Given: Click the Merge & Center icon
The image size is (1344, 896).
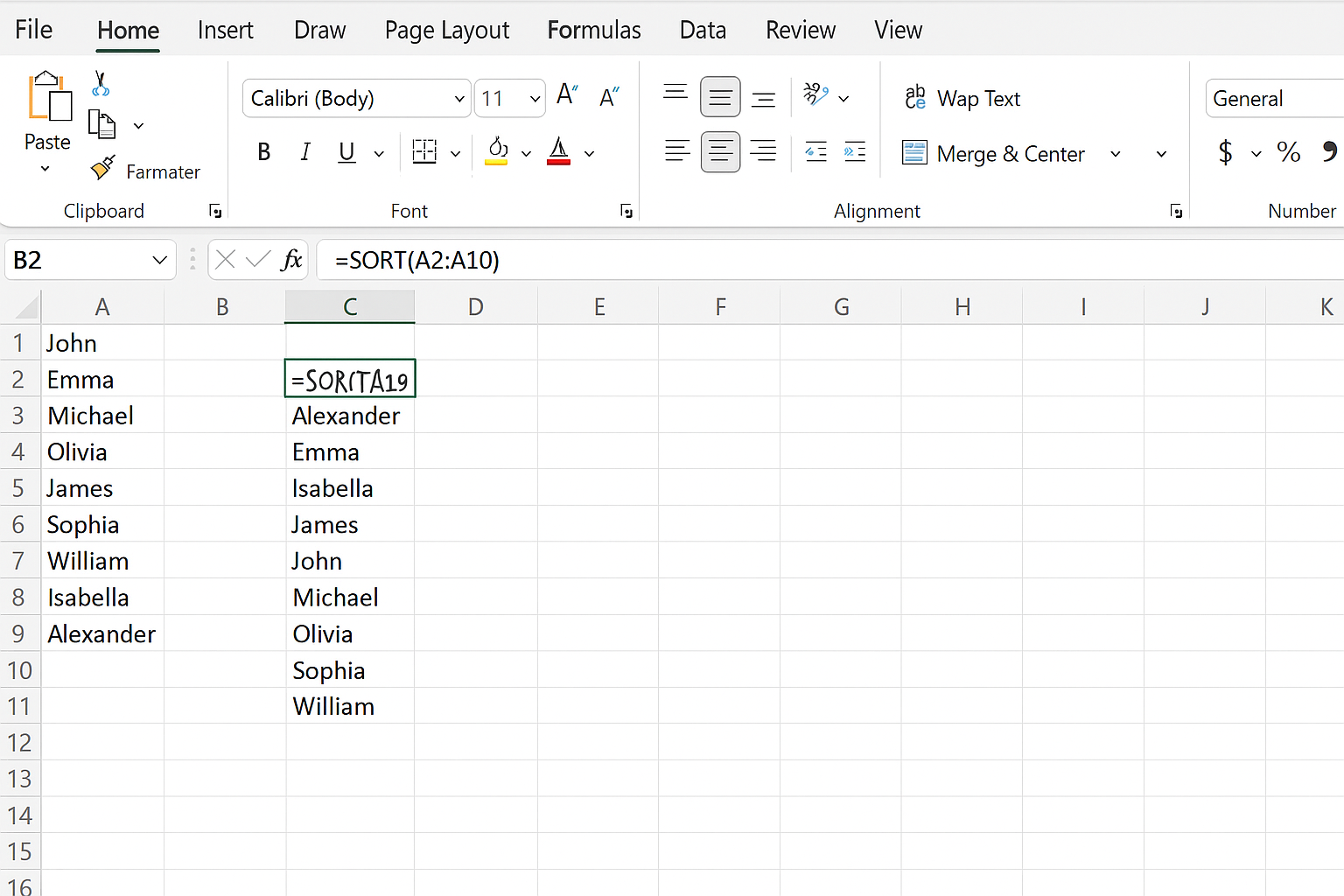Looking at the screenshot, I should point(914,153).
